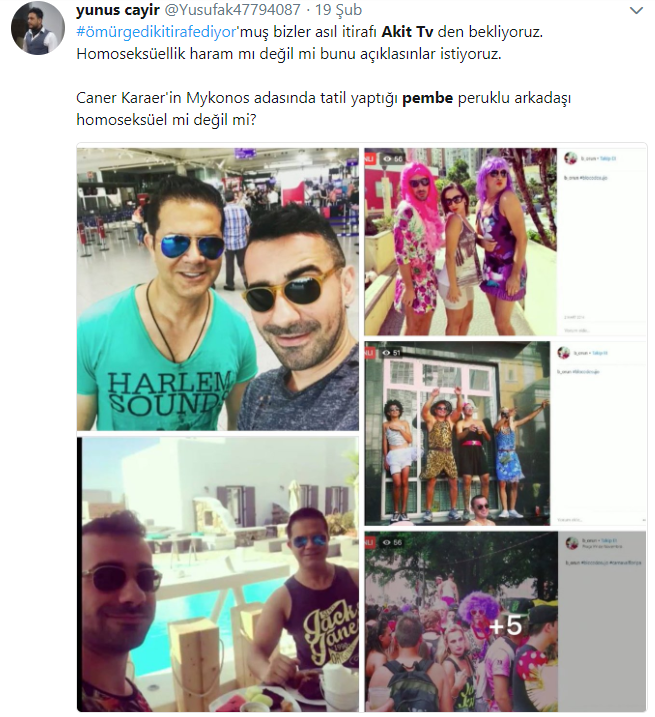Open the 19 Şub tweet timestamp
The height and width of the screenshot is (717, 655).
pyautogui.click(x=338, y=10)
